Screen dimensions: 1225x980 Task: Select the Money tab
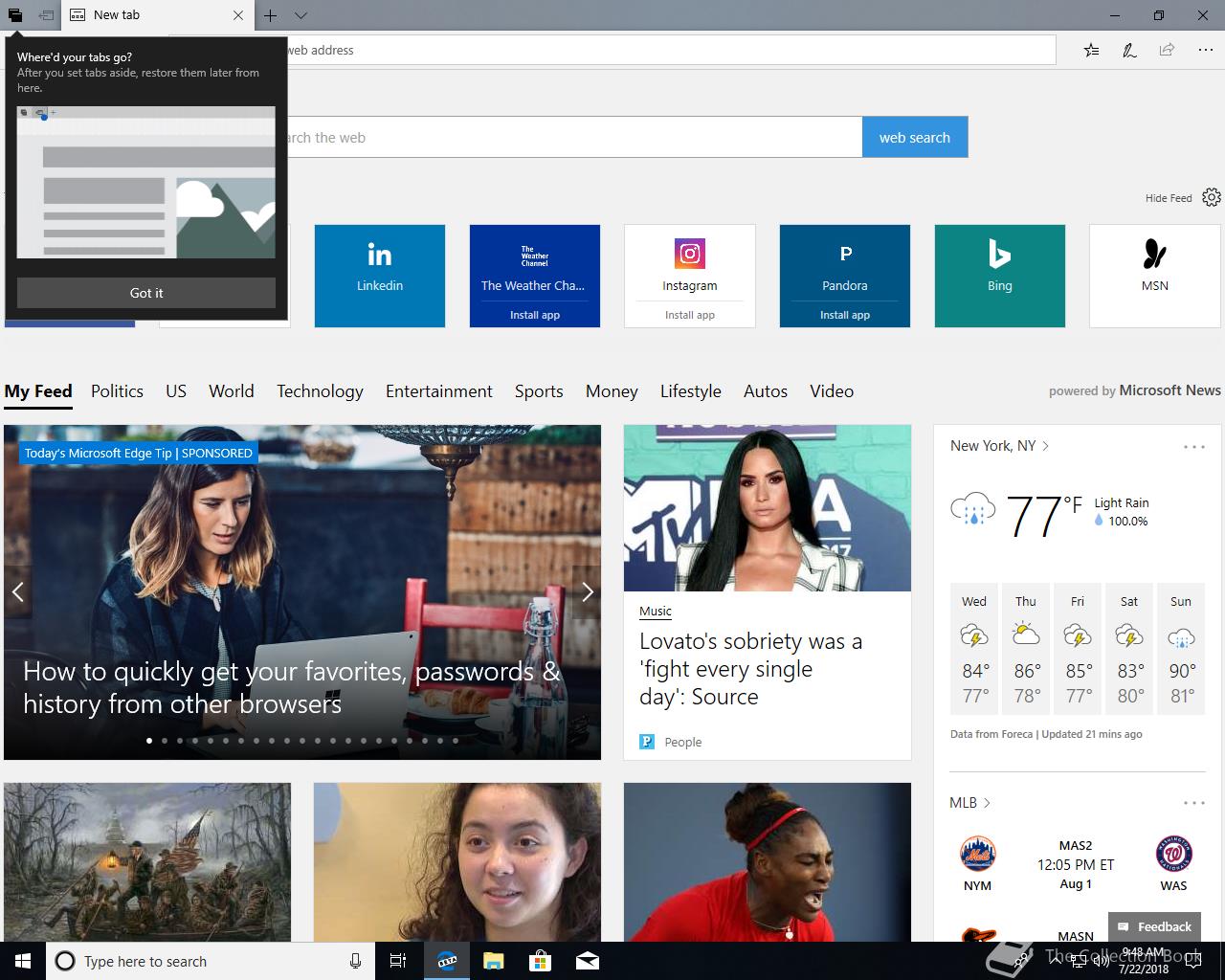tap(612, 391)
